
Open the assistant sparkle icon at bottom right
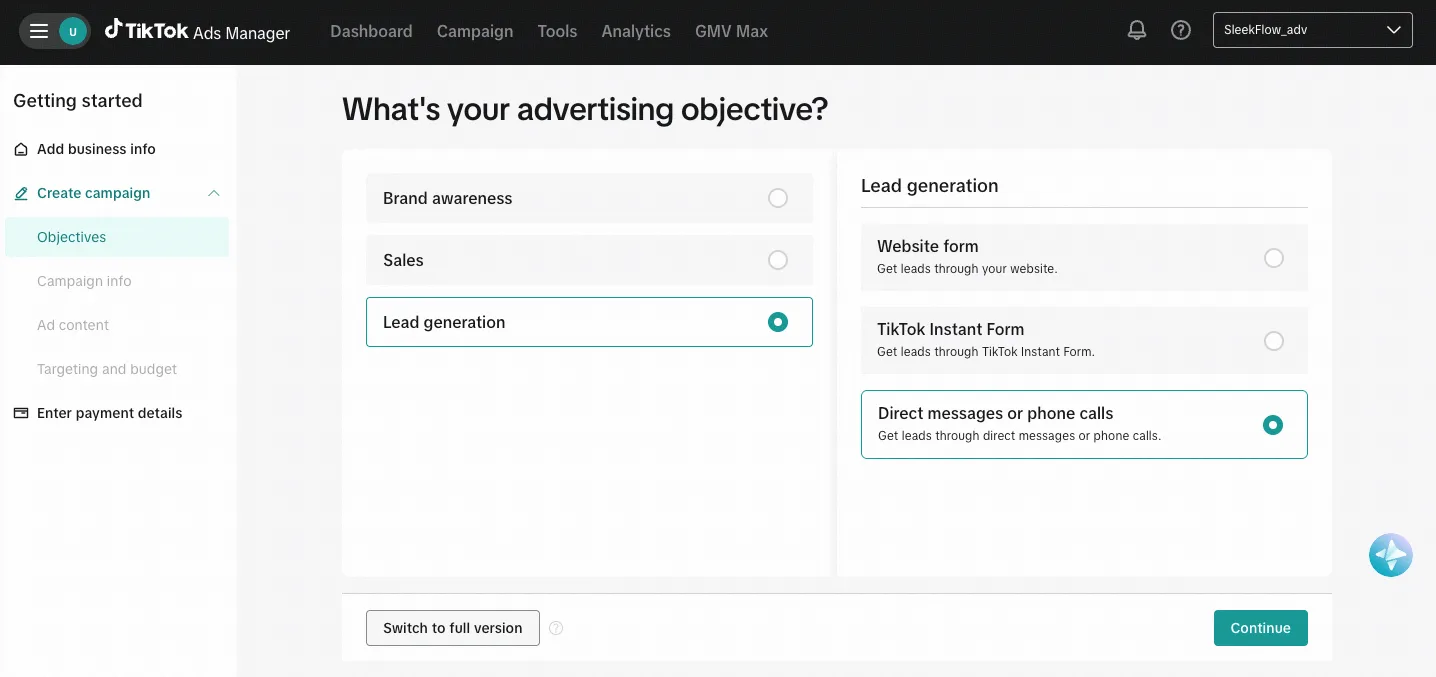coord(1390,554)
